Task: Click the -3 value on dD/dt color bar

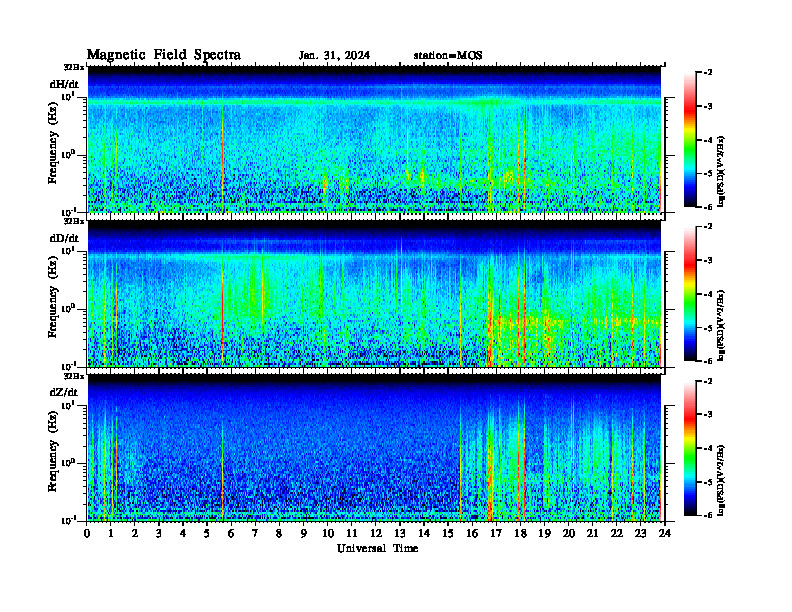Action: pos(708,261)
